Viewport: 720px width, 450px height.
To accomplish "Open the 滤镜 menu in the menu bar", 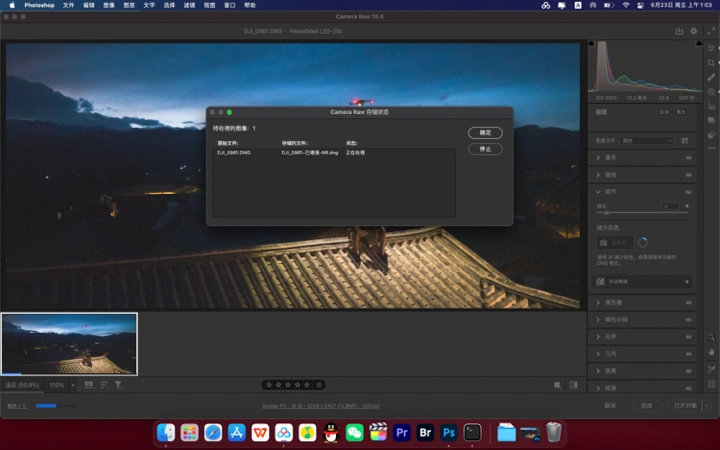I will pos(190,5).
